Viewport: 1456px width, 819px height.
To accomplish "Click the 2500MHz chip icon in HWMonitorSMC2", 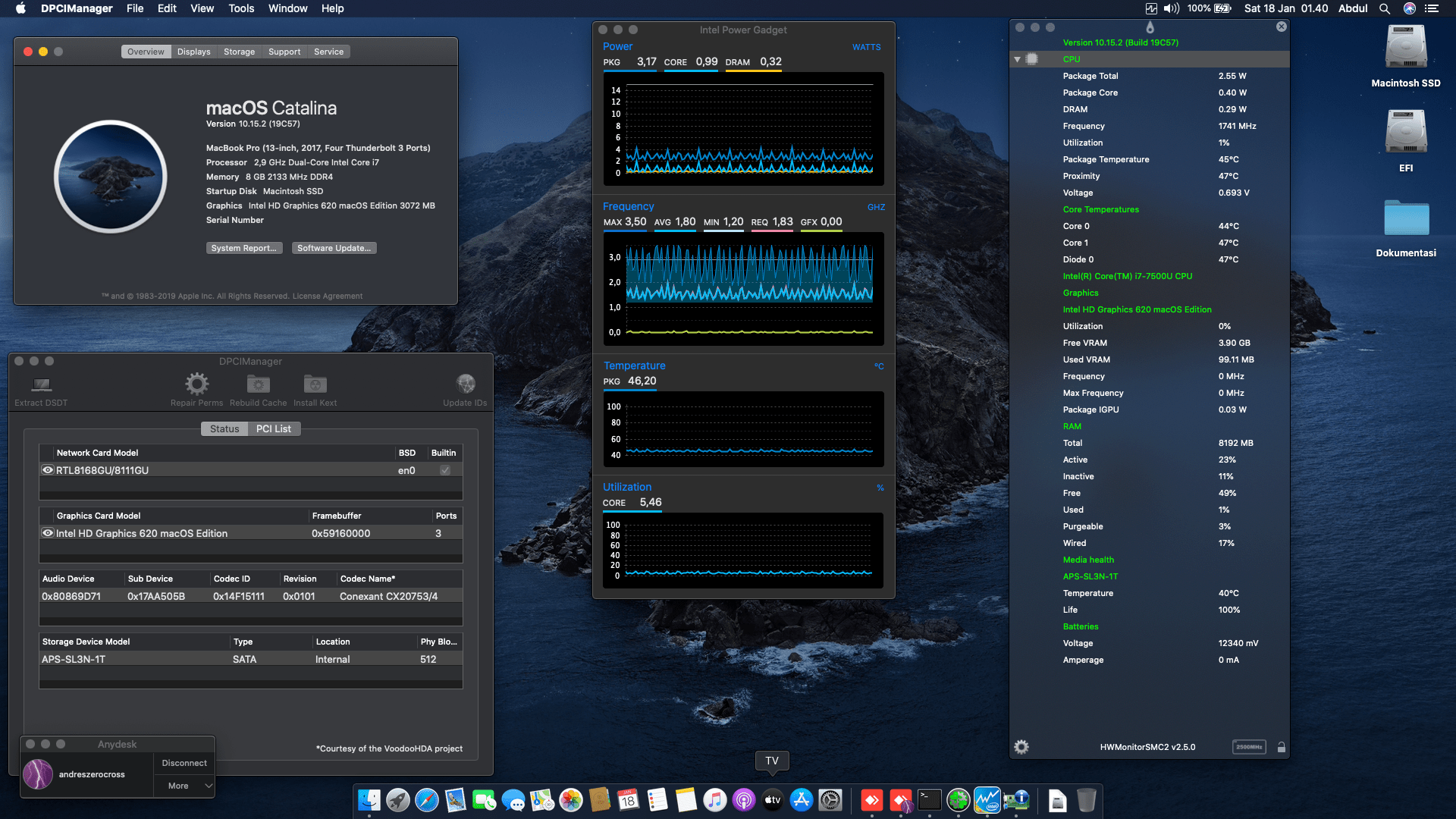I will [1249, 747].
